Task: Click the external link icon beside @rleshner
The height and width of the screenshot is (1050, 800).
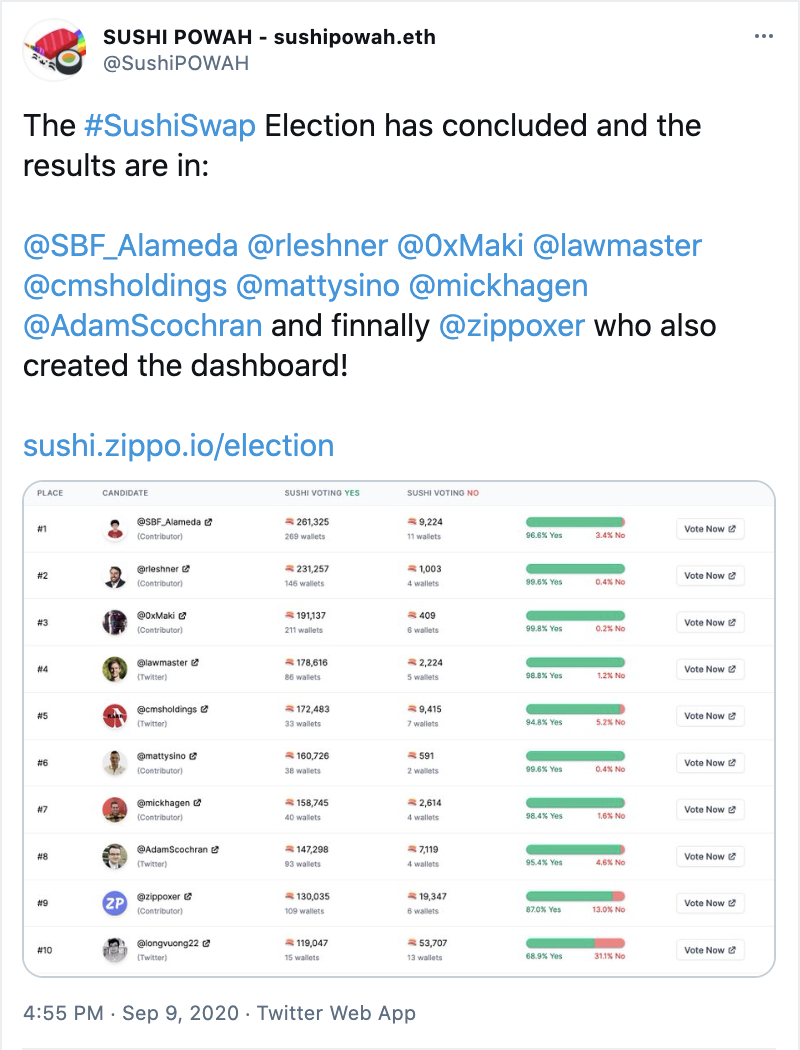Action: click(186, 568)
